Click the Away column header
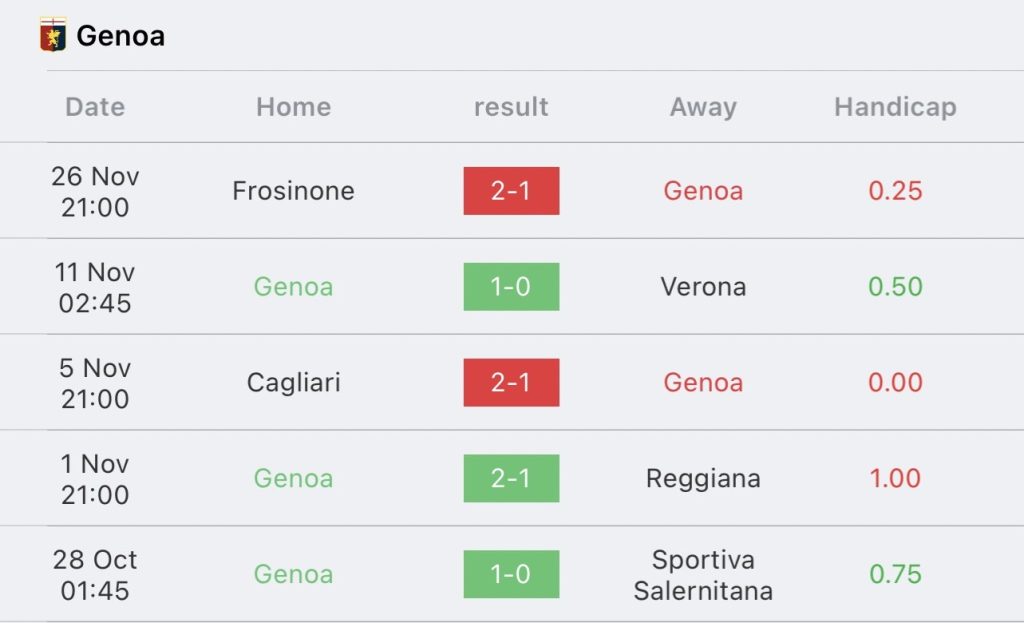This screenshot has width=1024, height=623. coord(703,106)
